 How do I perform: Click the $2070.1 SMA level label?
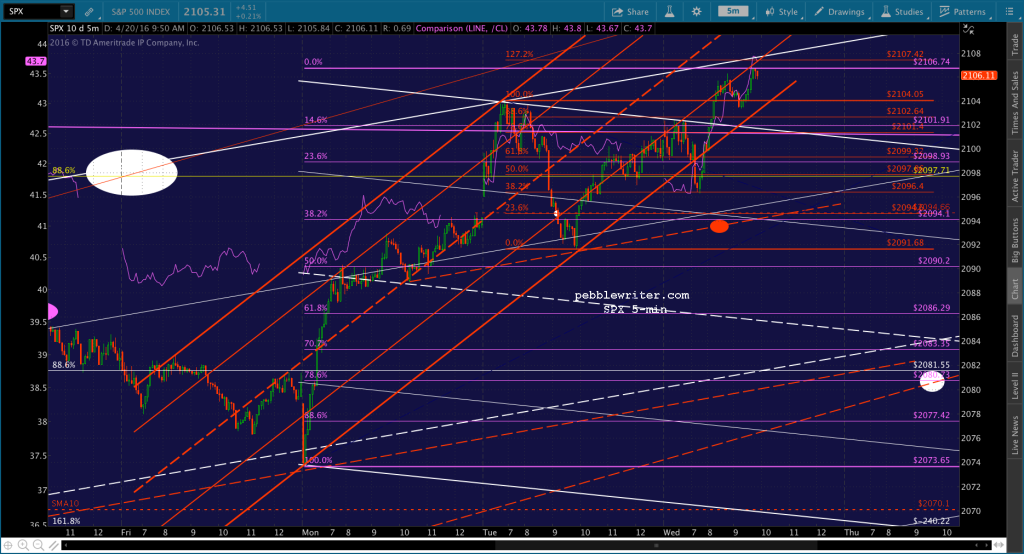934,504
